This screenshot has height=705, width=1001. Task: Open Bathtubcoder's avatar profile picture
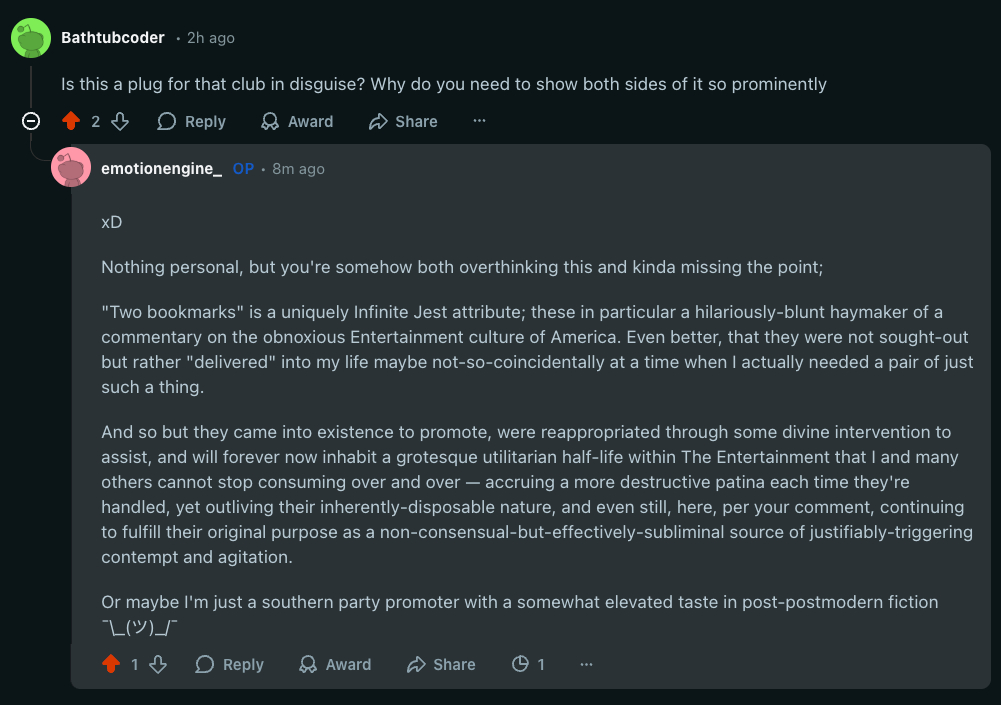pos(31,38)
